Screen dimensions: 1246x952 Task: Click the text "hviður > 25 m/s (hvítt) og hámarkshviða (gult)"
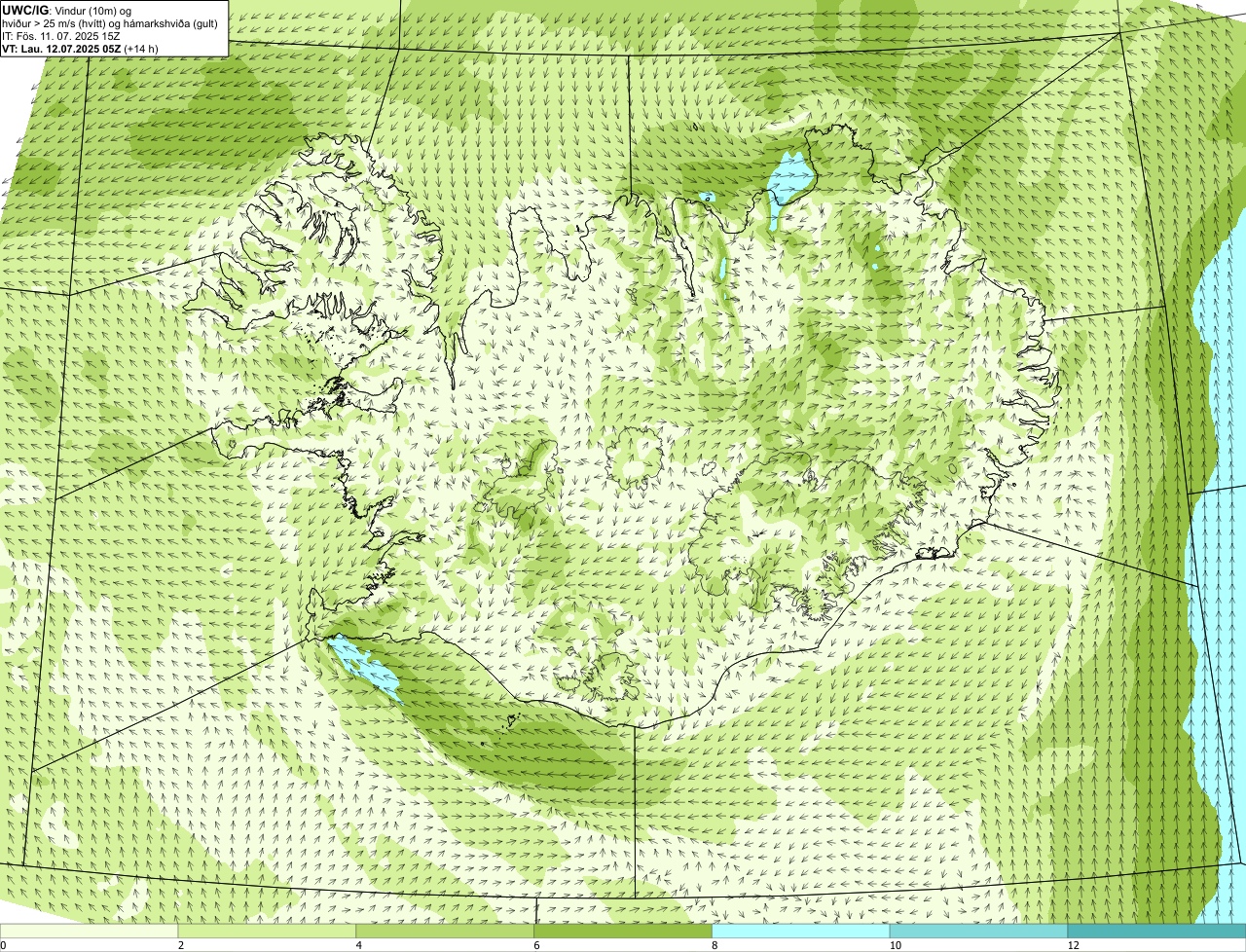110,23
